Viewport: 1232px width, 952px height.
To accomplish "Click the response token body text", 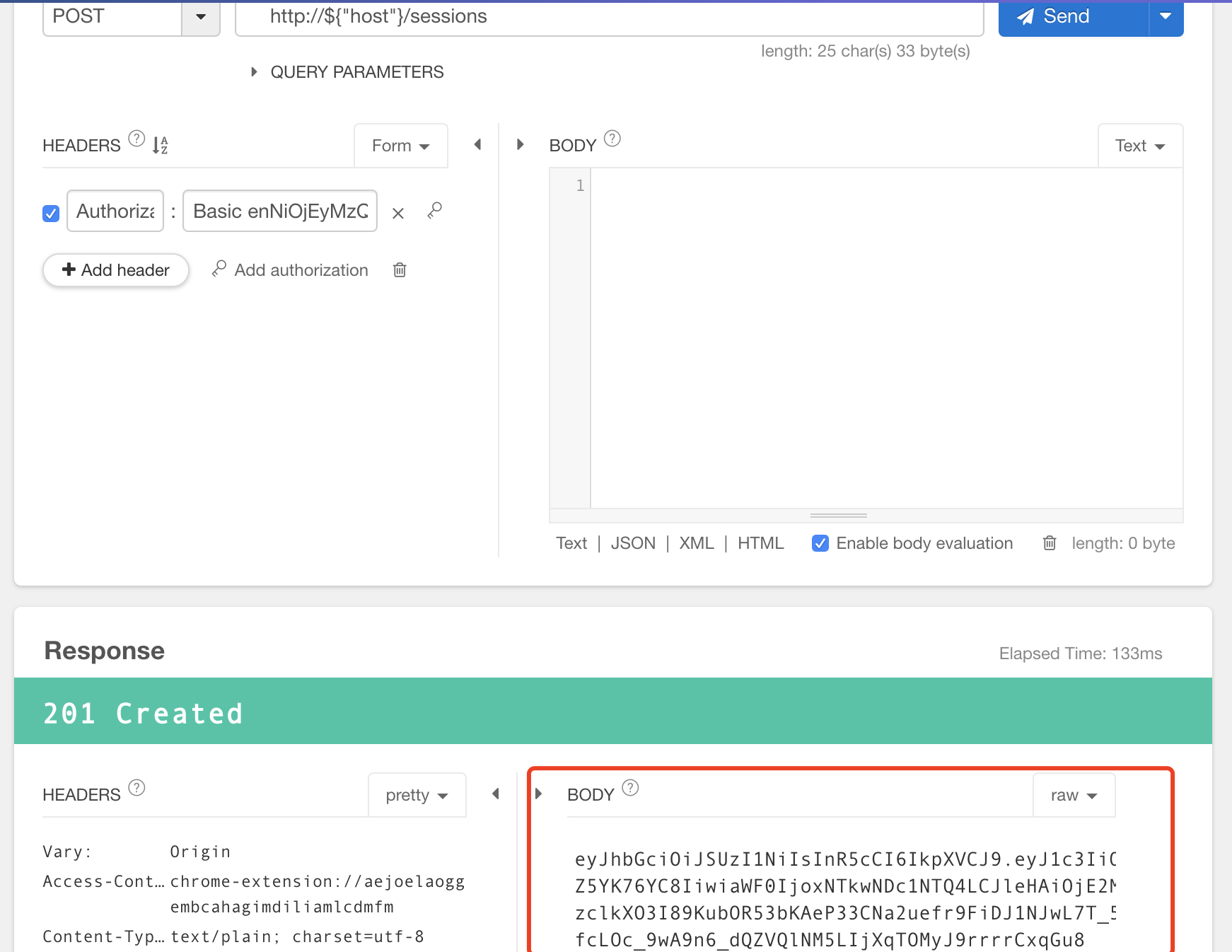I will (x=845, y=900).
